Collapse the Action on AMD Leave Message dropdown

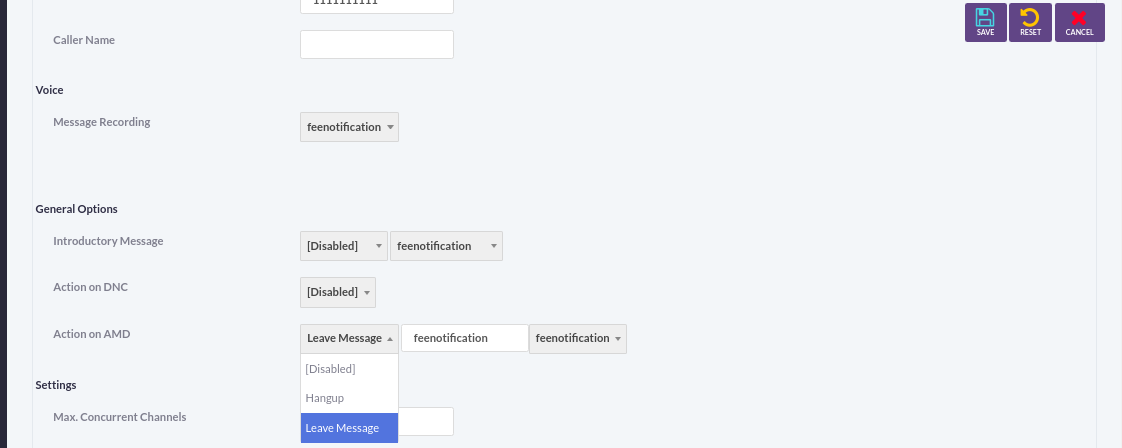tap(349, 338)
